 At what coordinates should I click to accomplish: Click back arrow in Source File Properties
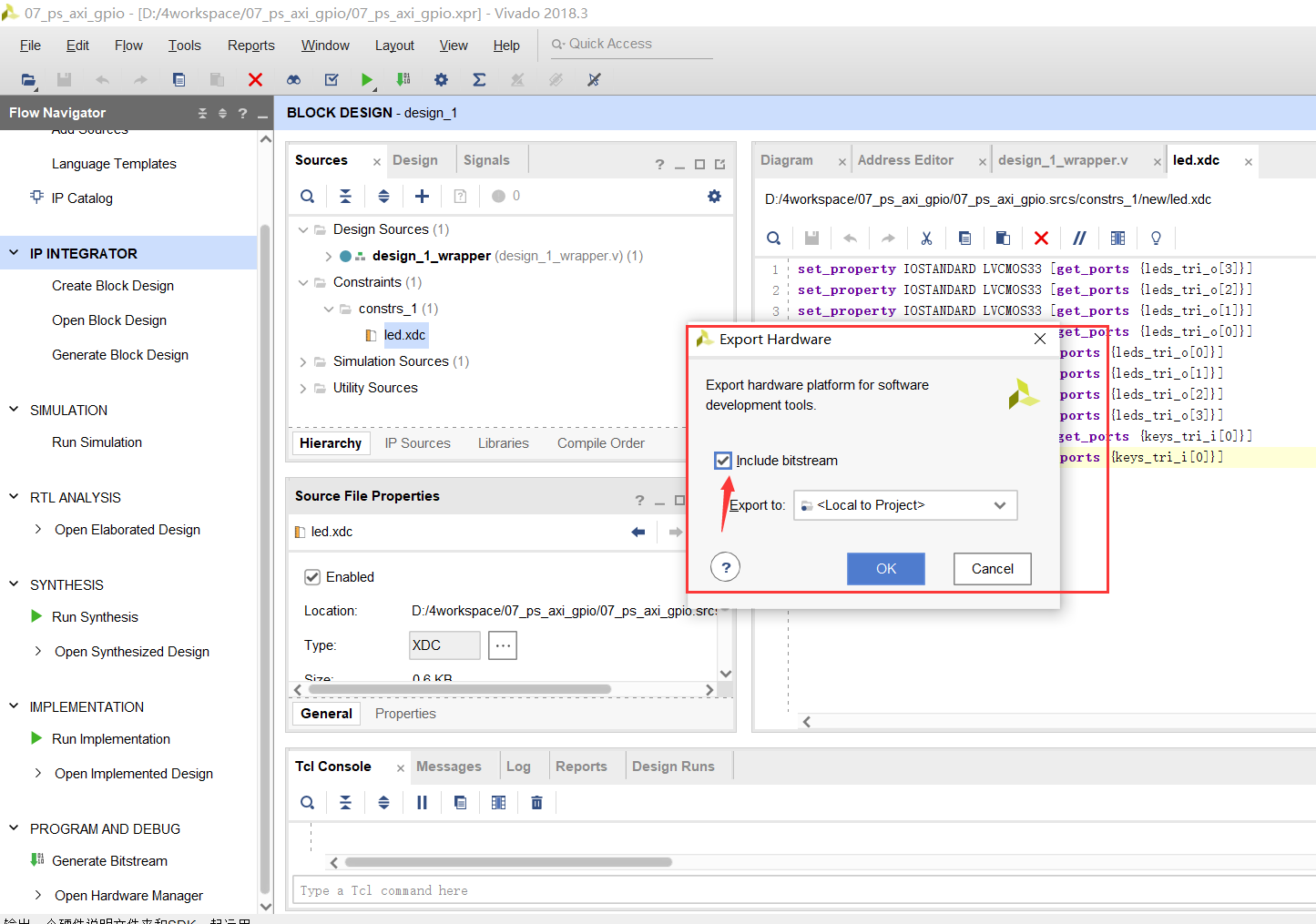[x=638, y=532]
